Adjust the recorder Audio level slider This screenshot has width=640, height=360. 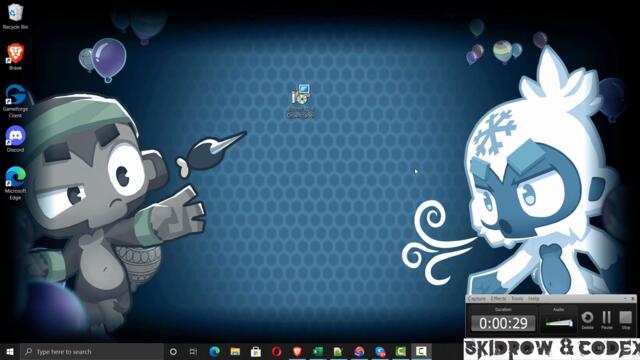[559, 323]
